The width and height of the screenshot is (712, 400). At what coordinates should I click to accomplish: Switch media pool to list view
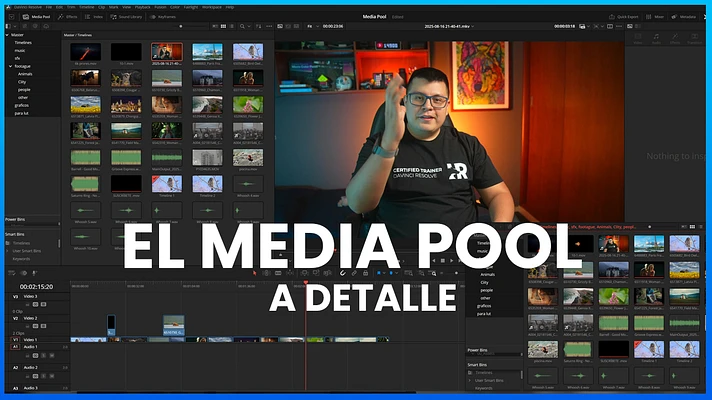[232, 26]
